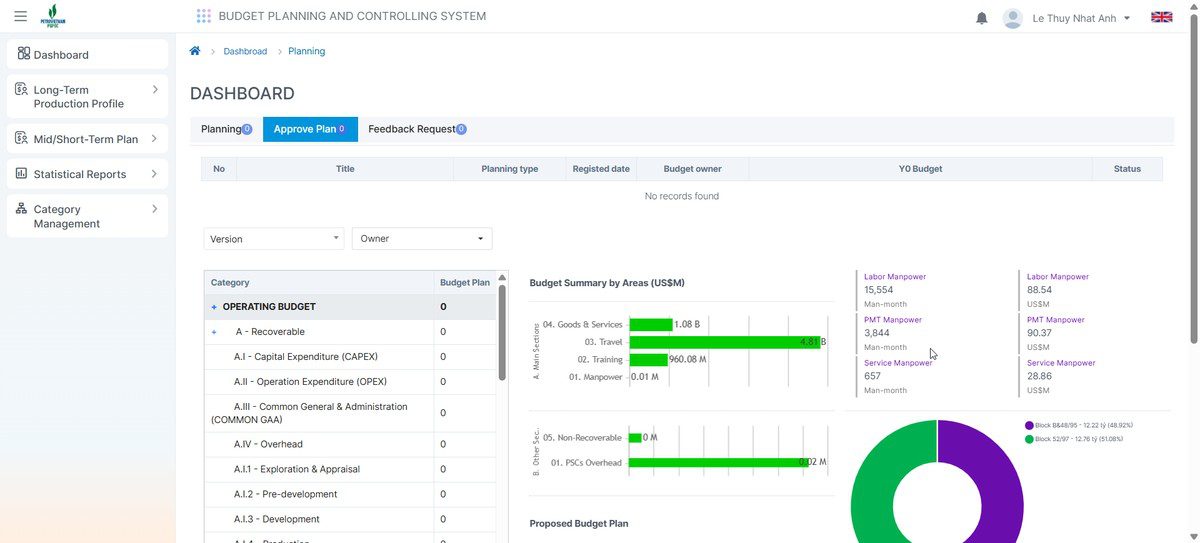This screenshot has width=1200, height=543.
Task: Select A.I.2 - Pre-development row
Action: pos(350,494)
